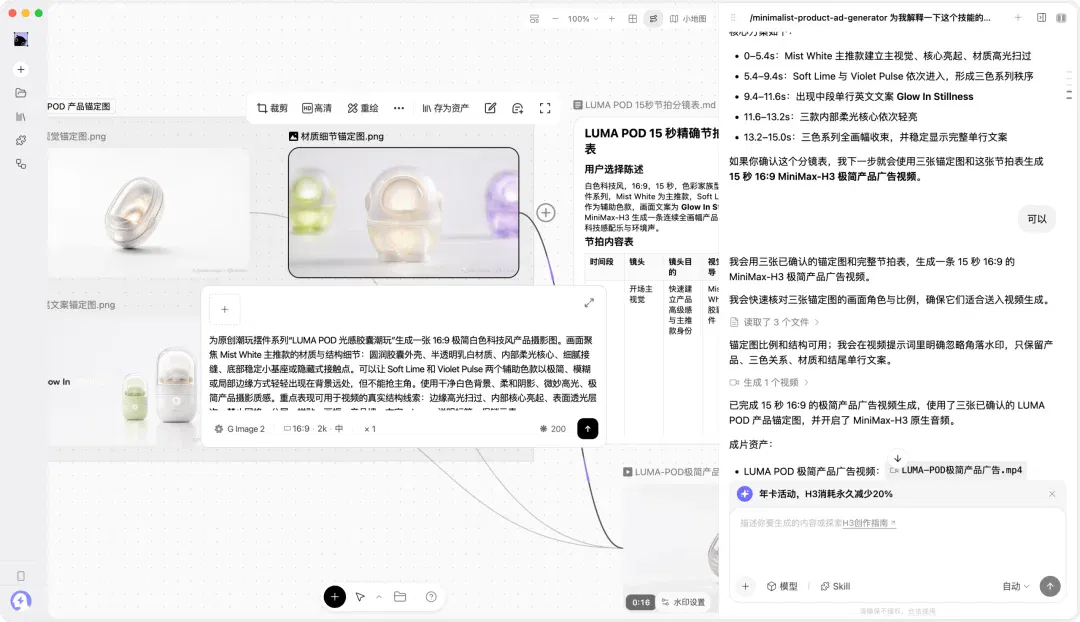
Task: Click the plus icon in the left sidebar
Action: (x=21, y=70)
